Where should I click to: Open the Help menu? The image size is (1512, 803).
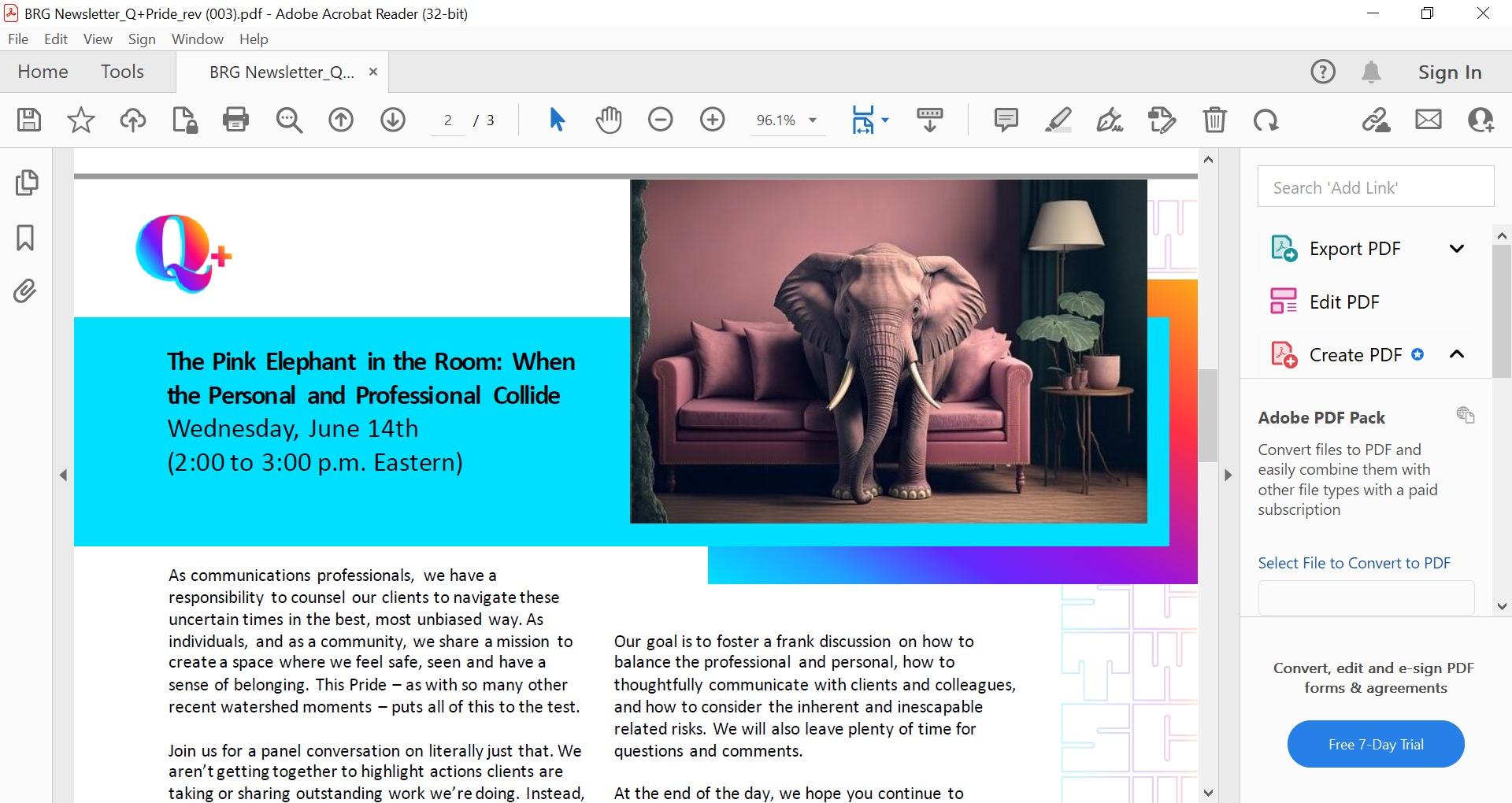click(x=254, y=39)
